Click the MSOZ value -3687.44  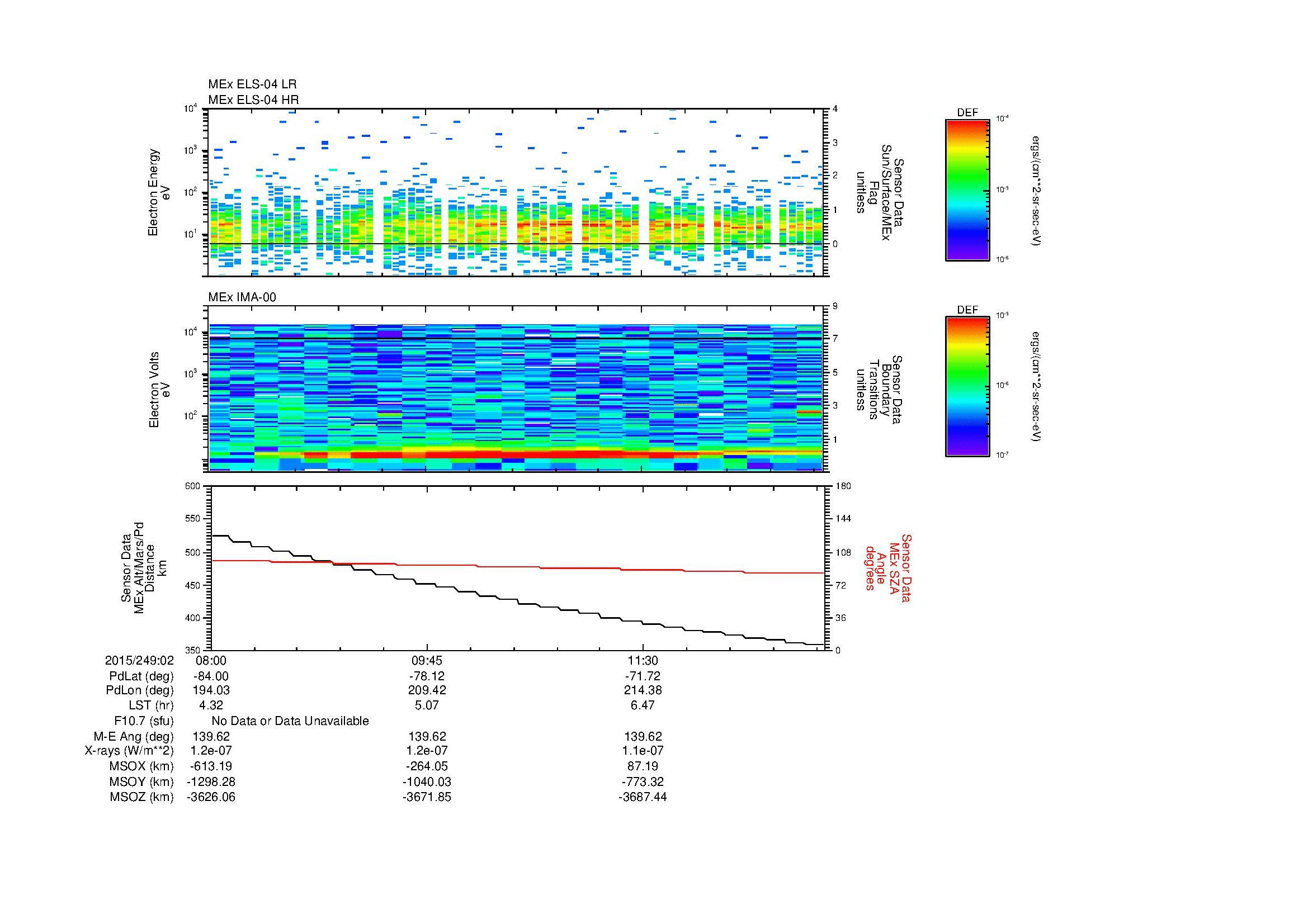pyautogui.click(x=643, y=797)
